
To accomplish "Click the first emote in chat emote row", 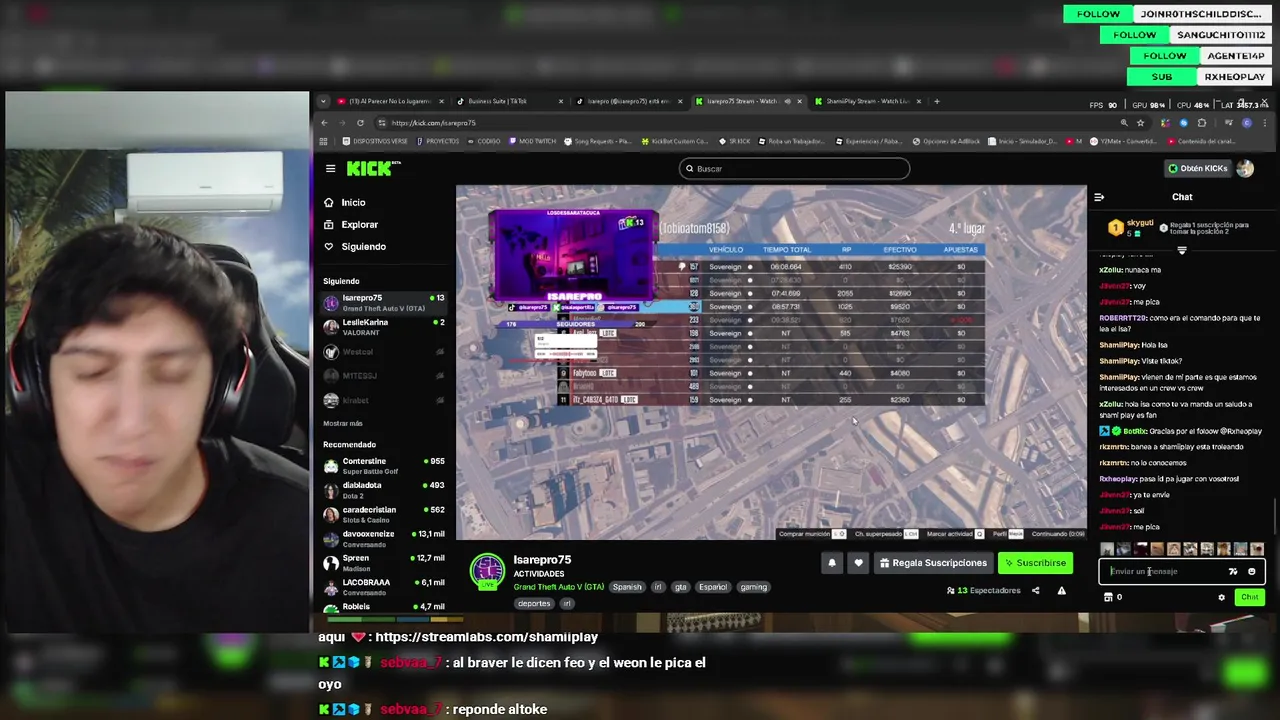I will click(1107, 549).
